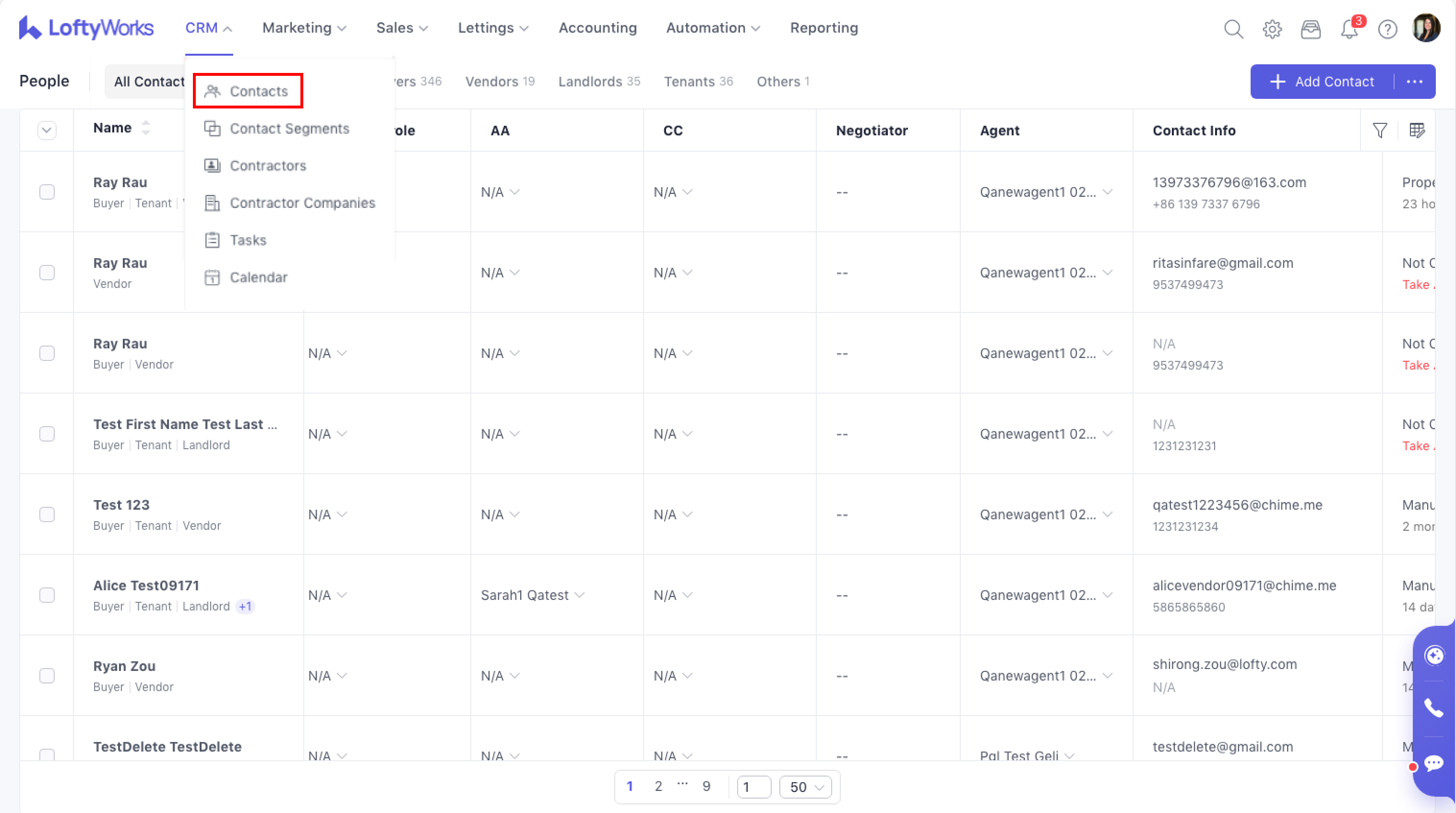Switch to the Landlords tab
Screen dimensions: 1456x813
pos(598,82)
